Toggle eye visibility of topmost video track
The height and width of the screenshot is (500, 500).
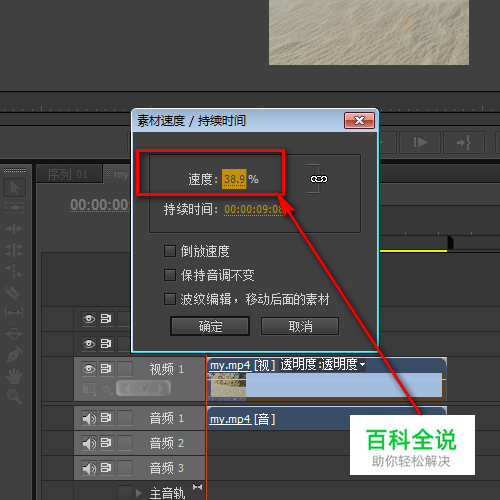[89, 319]
